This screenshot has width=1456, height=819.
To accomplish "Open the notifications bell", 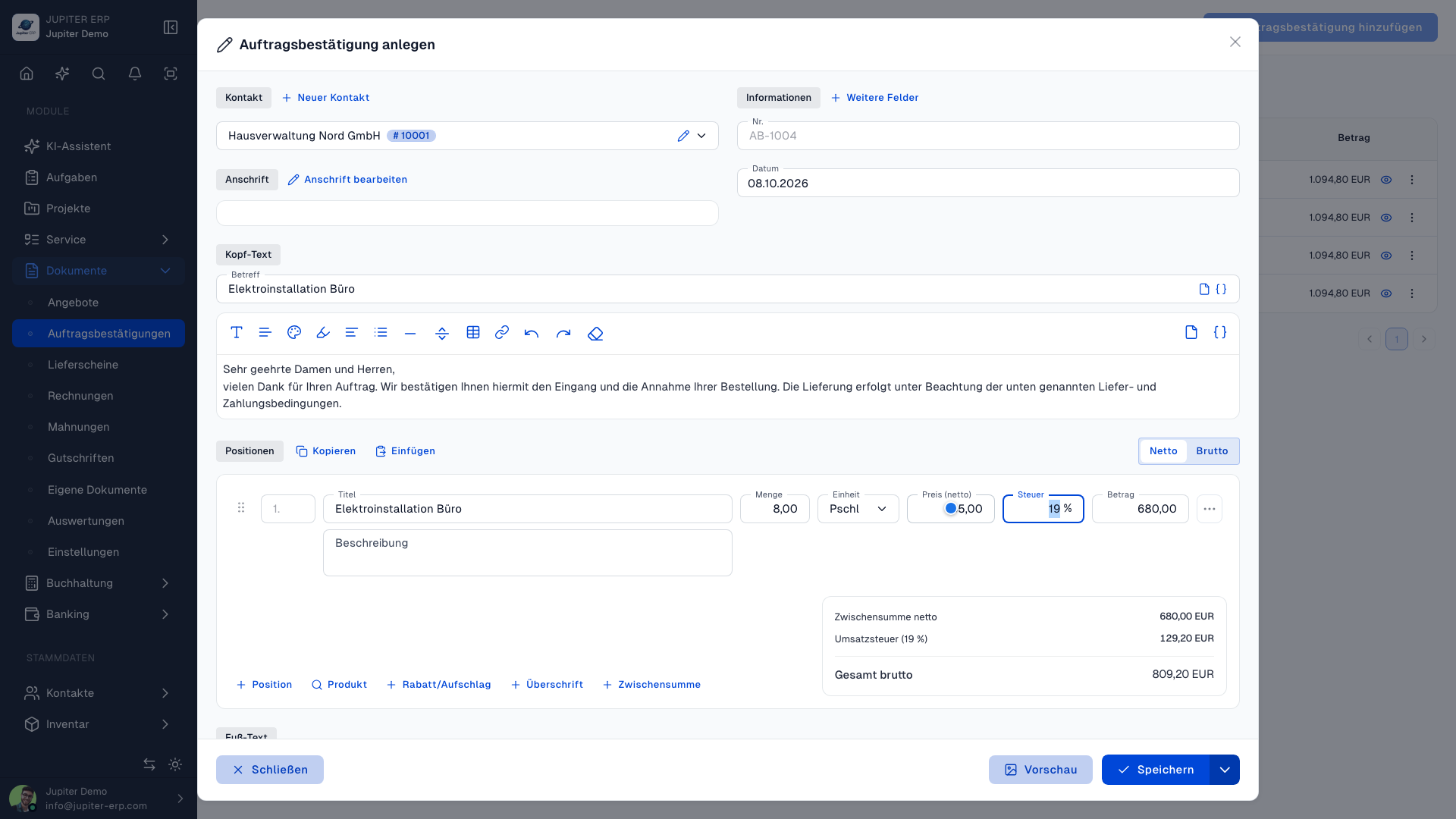I will [135, 74].
